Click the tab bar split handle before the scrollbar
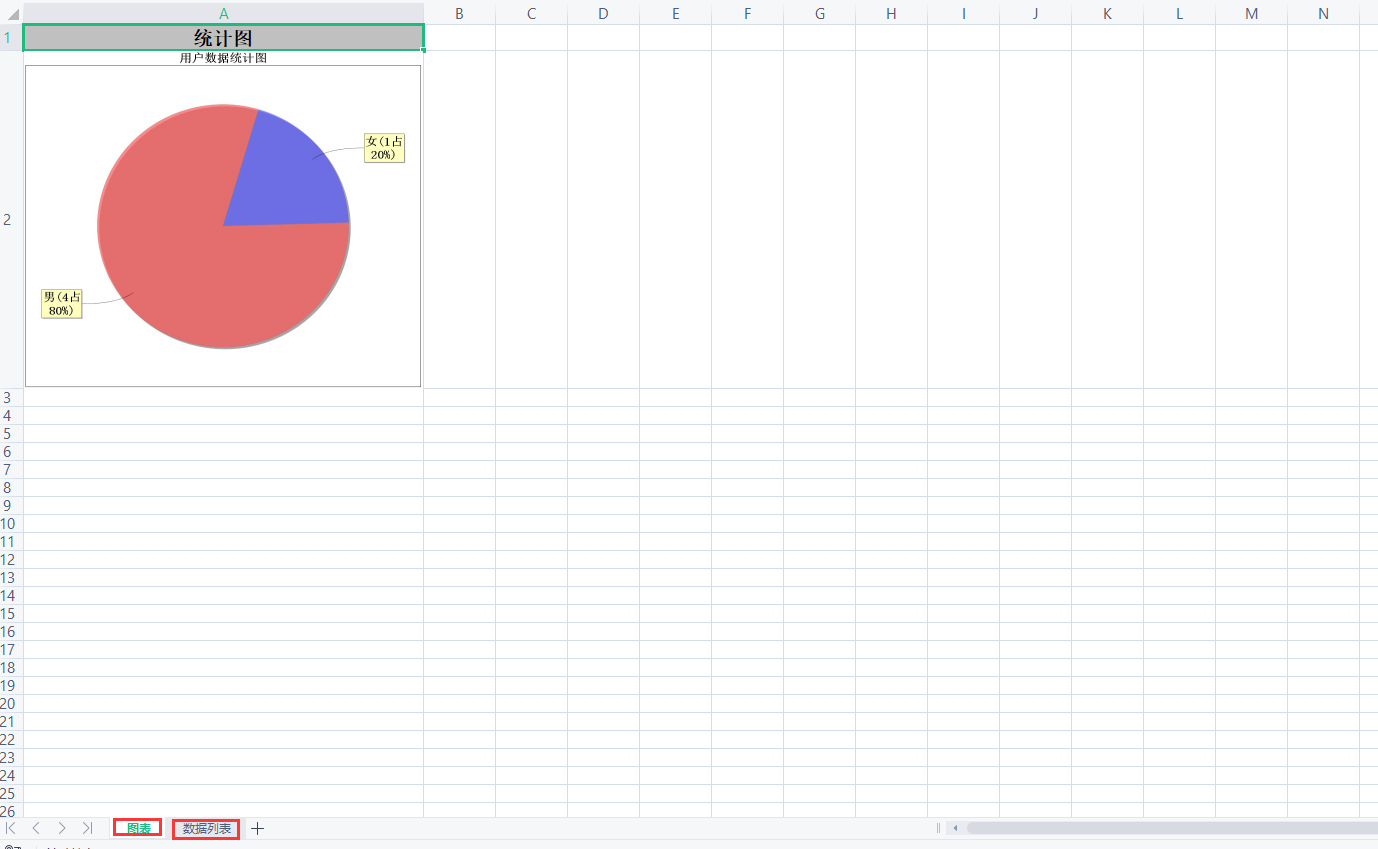This screenshot has width=1378, height=849. click(x=938, y=828)
